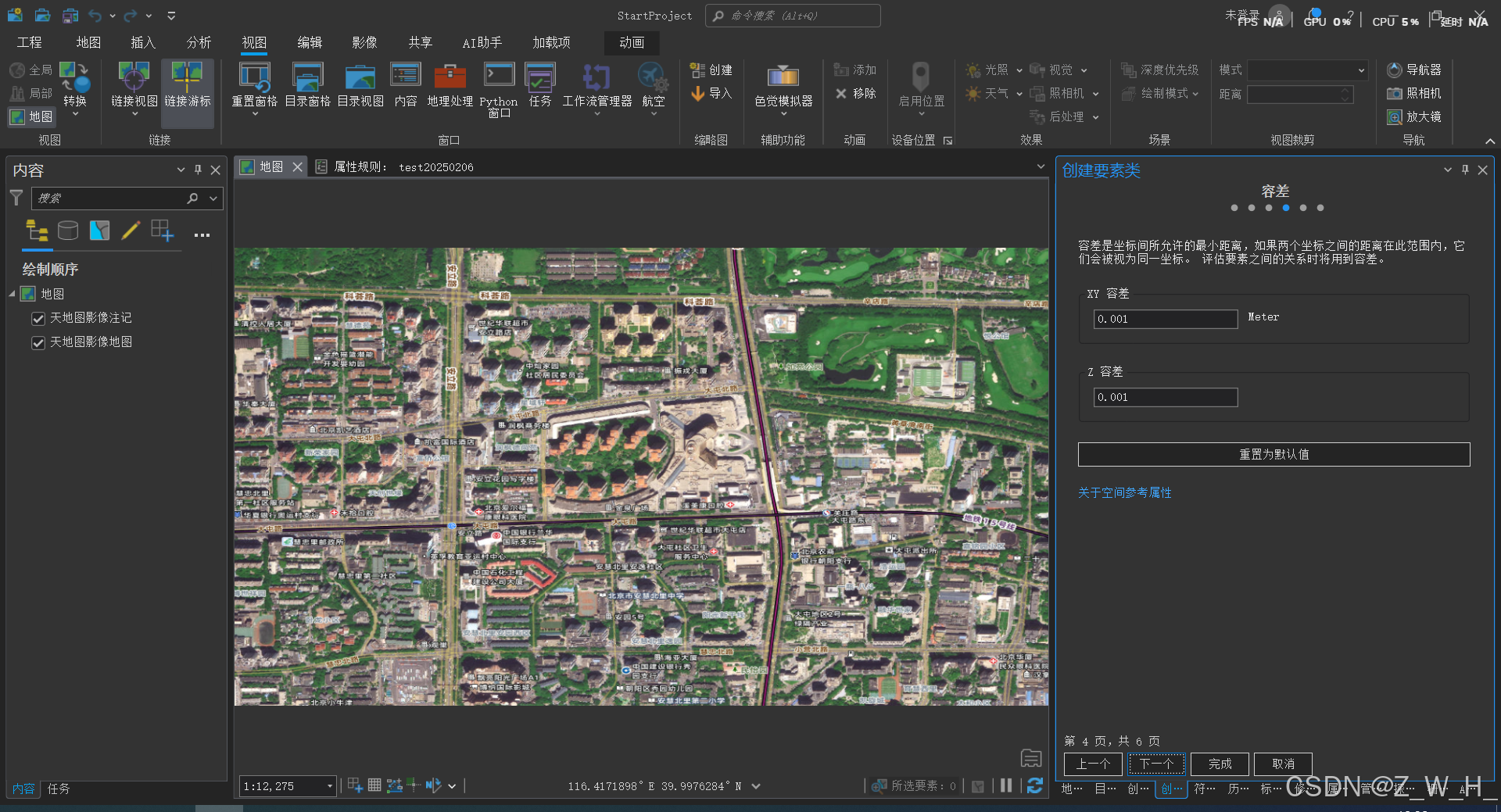
Task: Click the Z 容差 input field
Action: tap(1165, 397)
